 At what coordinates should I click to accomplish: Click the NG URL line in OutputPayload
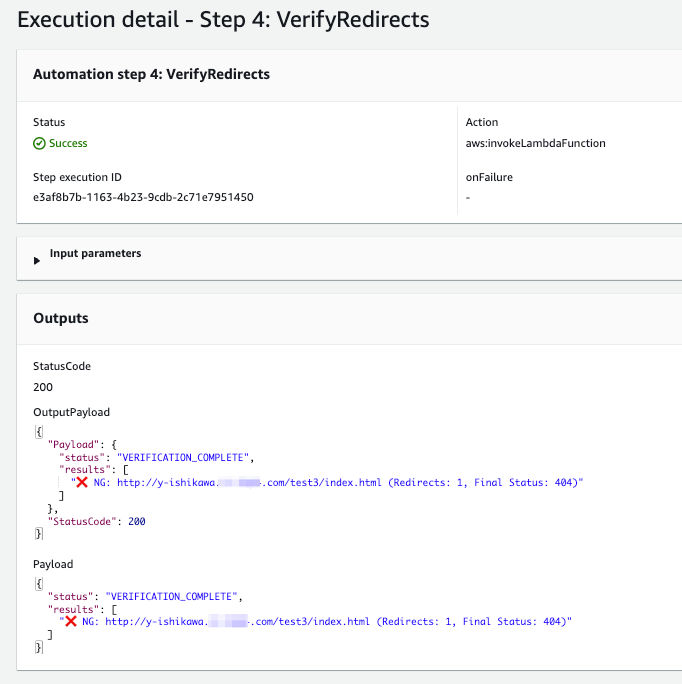[327, 482]
